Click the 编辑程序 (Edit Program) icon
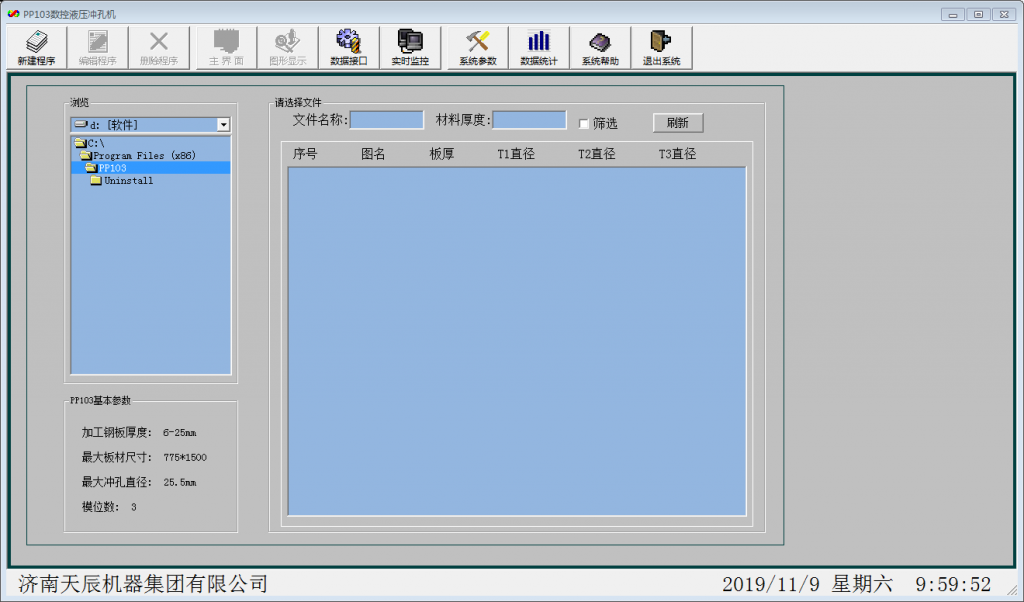 pos(97,47)
